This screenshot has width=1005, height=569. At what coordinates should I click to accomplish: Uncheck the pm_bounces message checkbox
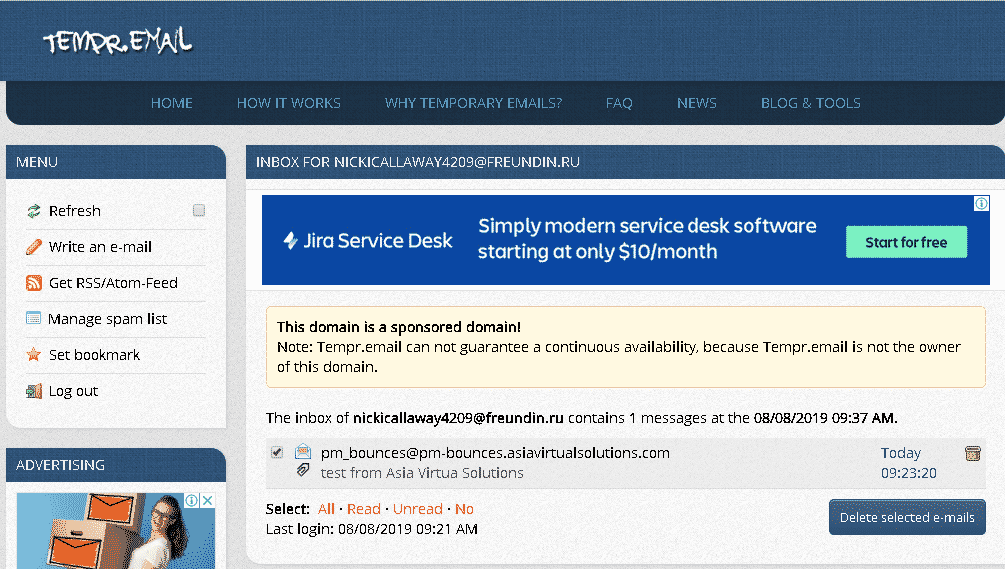[277, 453]
